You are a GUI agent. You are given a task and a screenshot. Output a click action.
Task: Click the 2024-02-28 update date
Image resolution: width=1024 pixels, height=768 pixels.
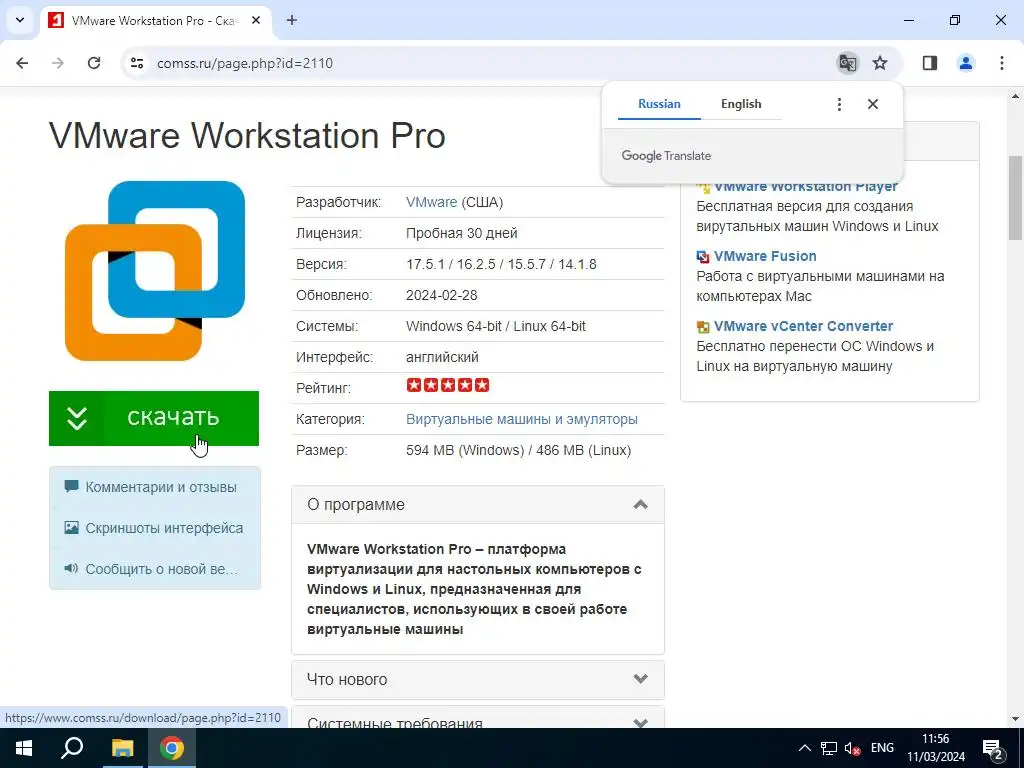click(x=441, y=295)
